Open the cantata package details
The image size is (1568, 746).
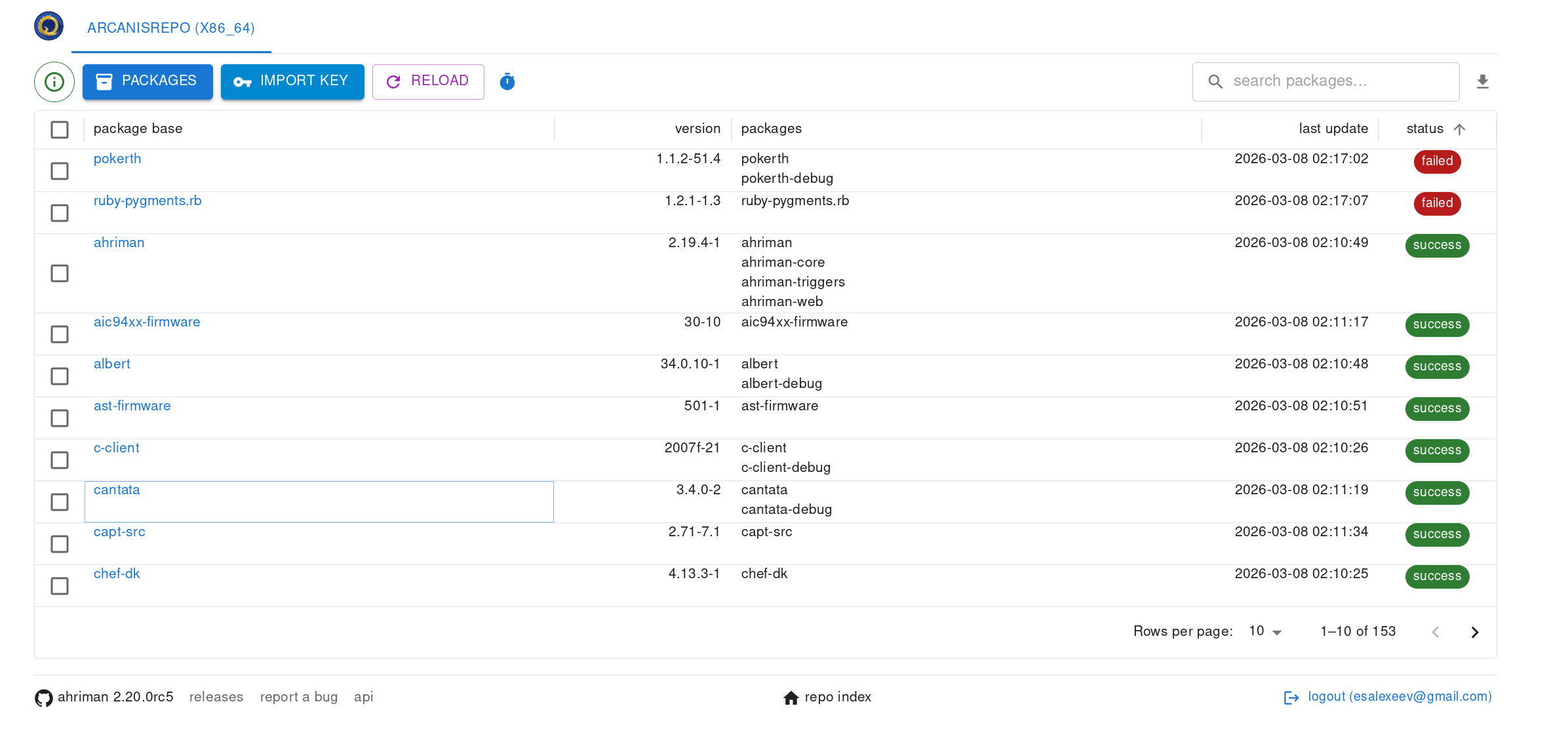(117, 490)
